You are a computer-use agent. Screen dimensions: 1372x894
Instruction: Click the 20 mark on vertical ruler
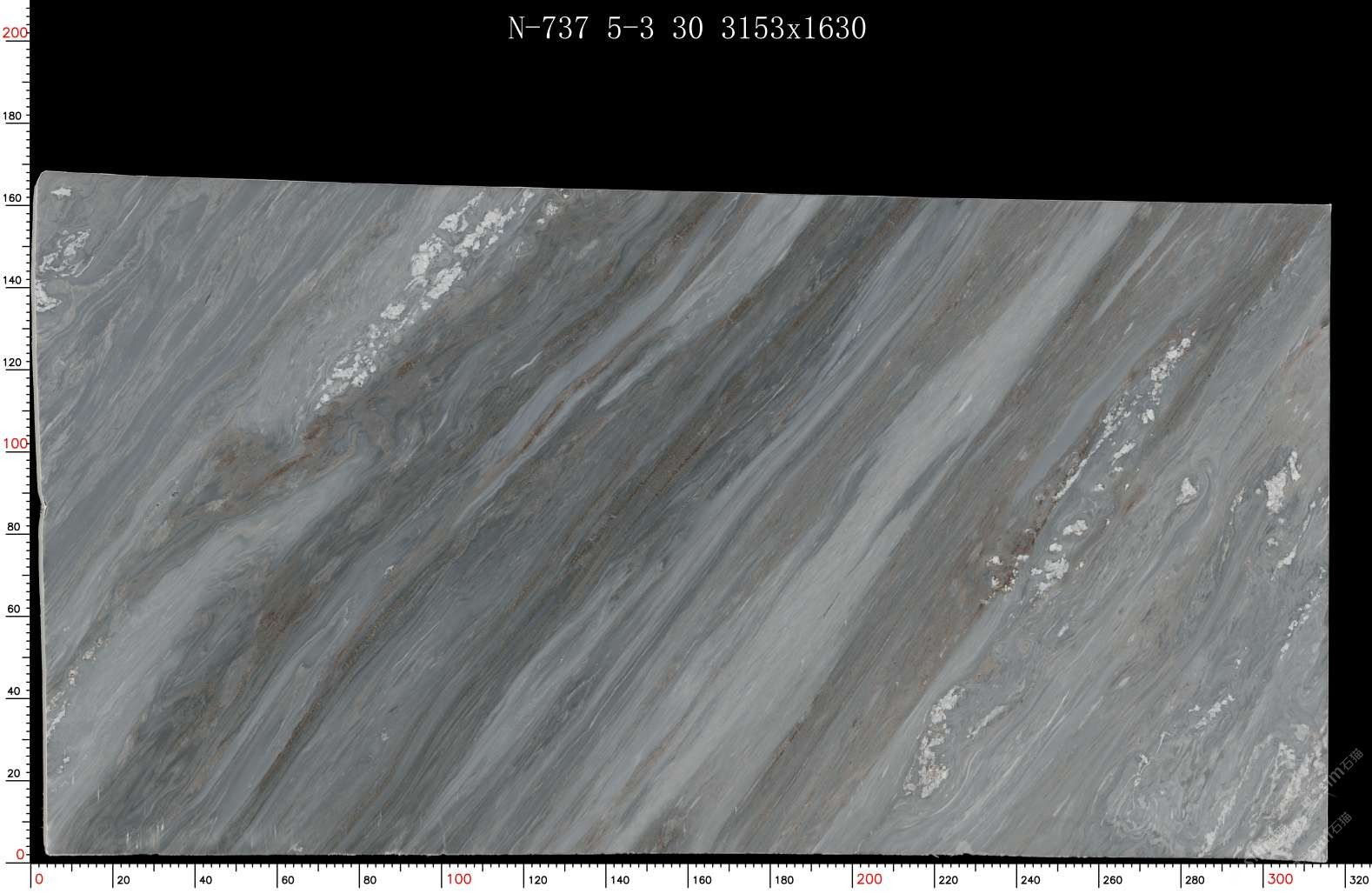click(x=13, y=772)
